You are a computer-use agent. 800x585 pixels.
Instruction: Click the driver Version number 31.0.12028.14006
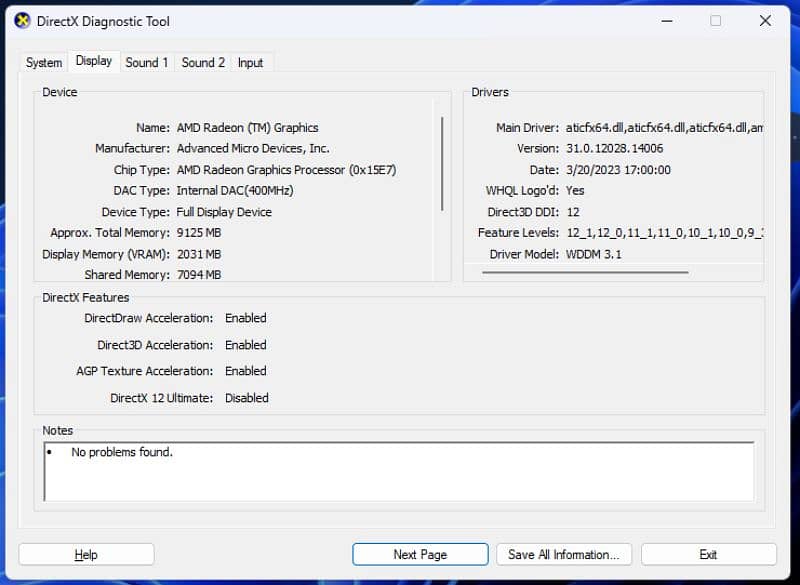[614, 149]
